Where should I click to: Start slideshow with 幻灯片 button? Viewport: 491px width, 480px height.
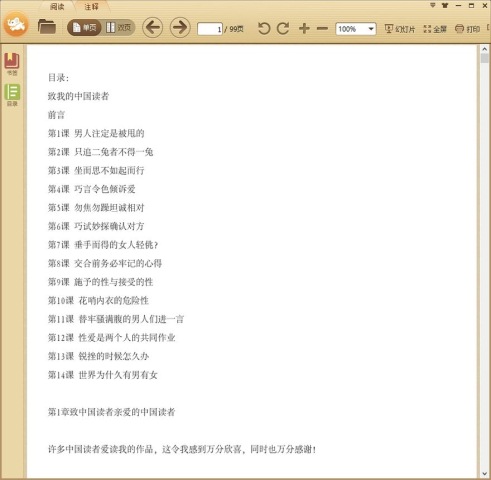point(400,29)
